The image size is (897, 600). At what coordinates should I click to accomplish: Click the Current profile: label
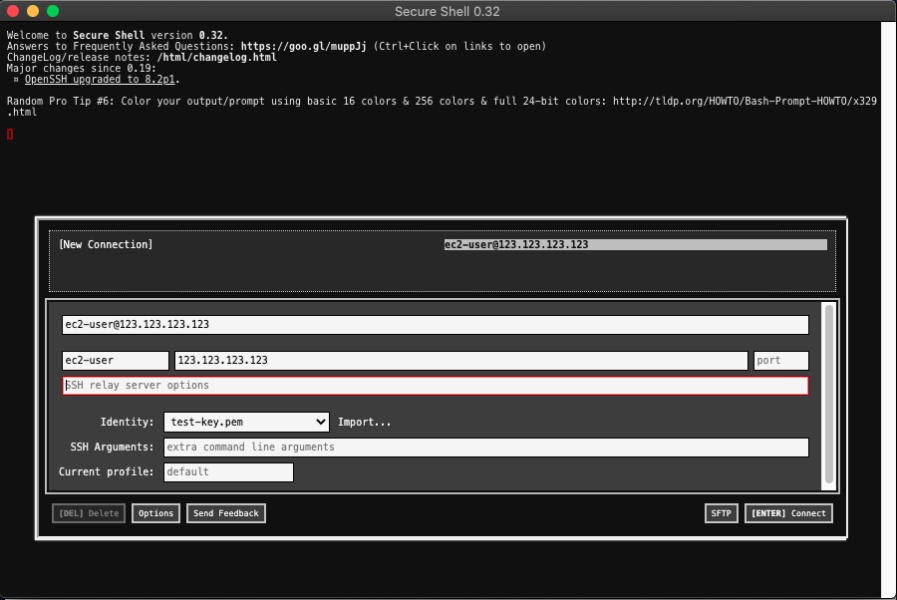click(x=106, y=472)
